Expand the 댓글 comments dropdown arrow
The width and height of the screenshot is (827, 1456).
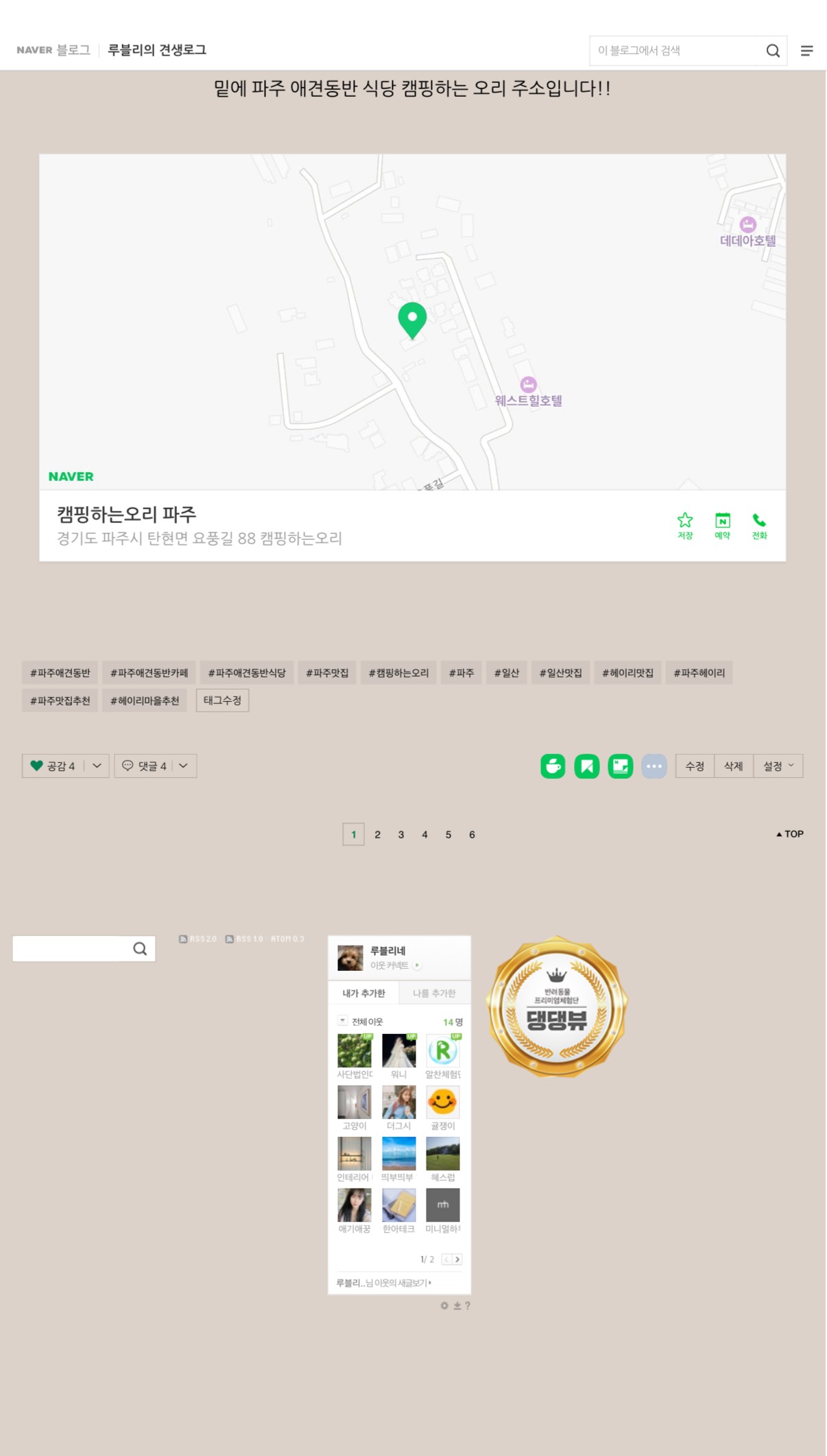(x=183, y=766)
